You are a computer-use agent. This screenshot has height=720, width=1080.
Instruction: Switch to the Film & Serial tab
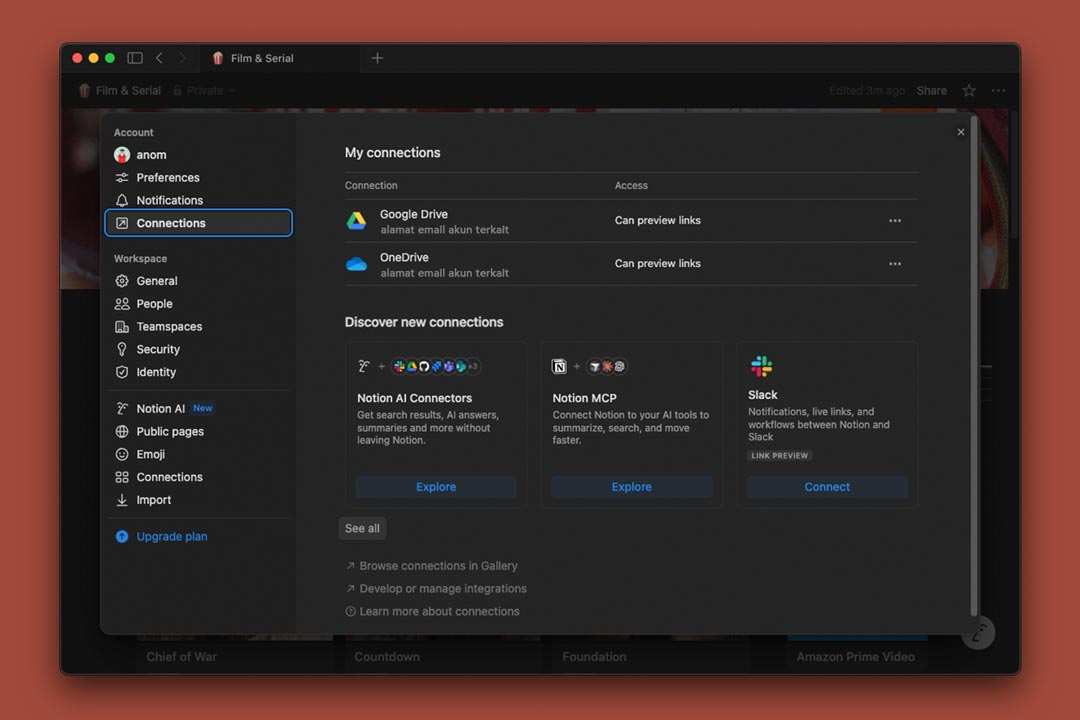coord(281,58)
